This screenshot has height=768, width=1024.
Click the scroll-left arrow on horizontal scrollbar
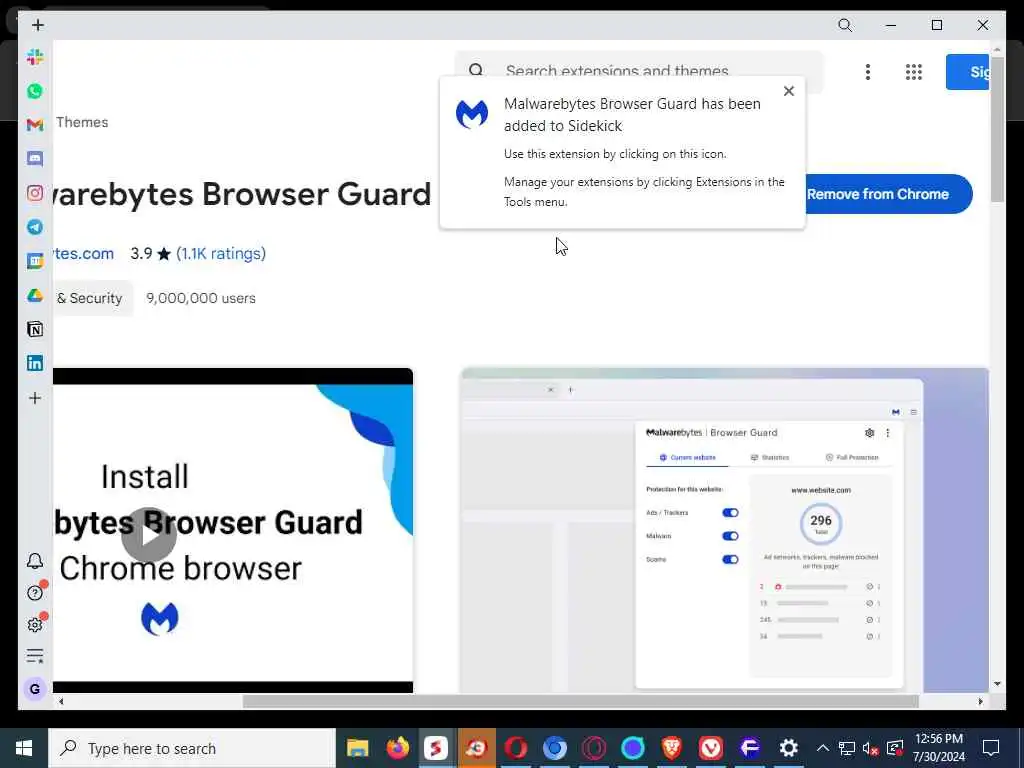point(61,701)
